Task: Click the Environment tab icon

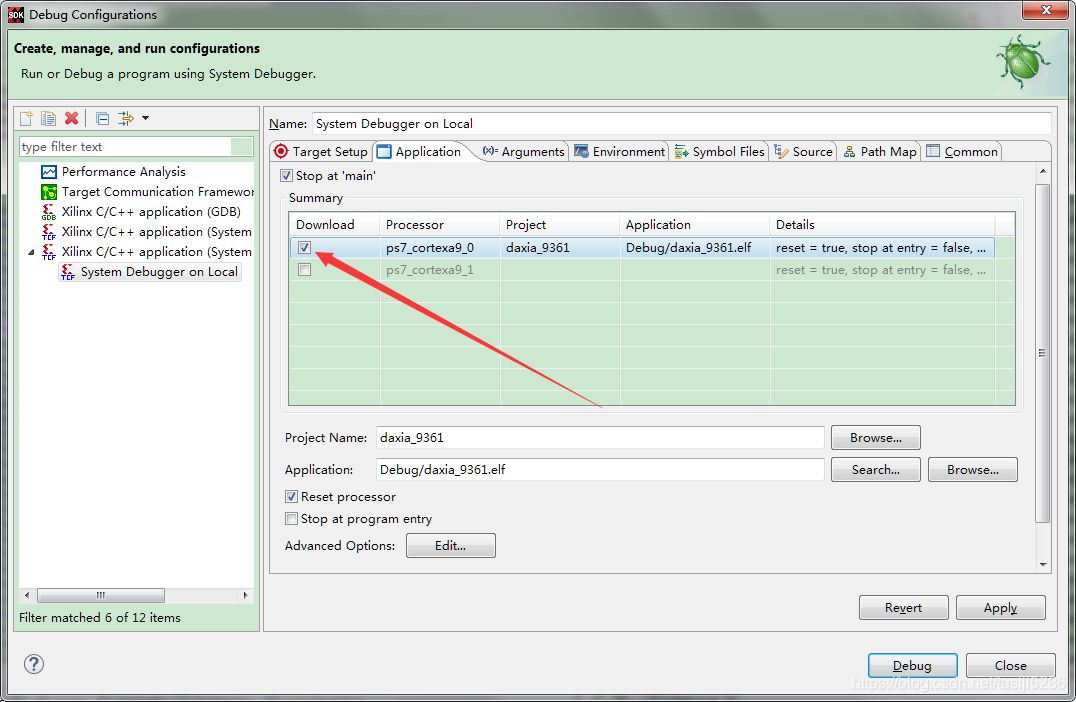Action: click(x=581, y=151)
